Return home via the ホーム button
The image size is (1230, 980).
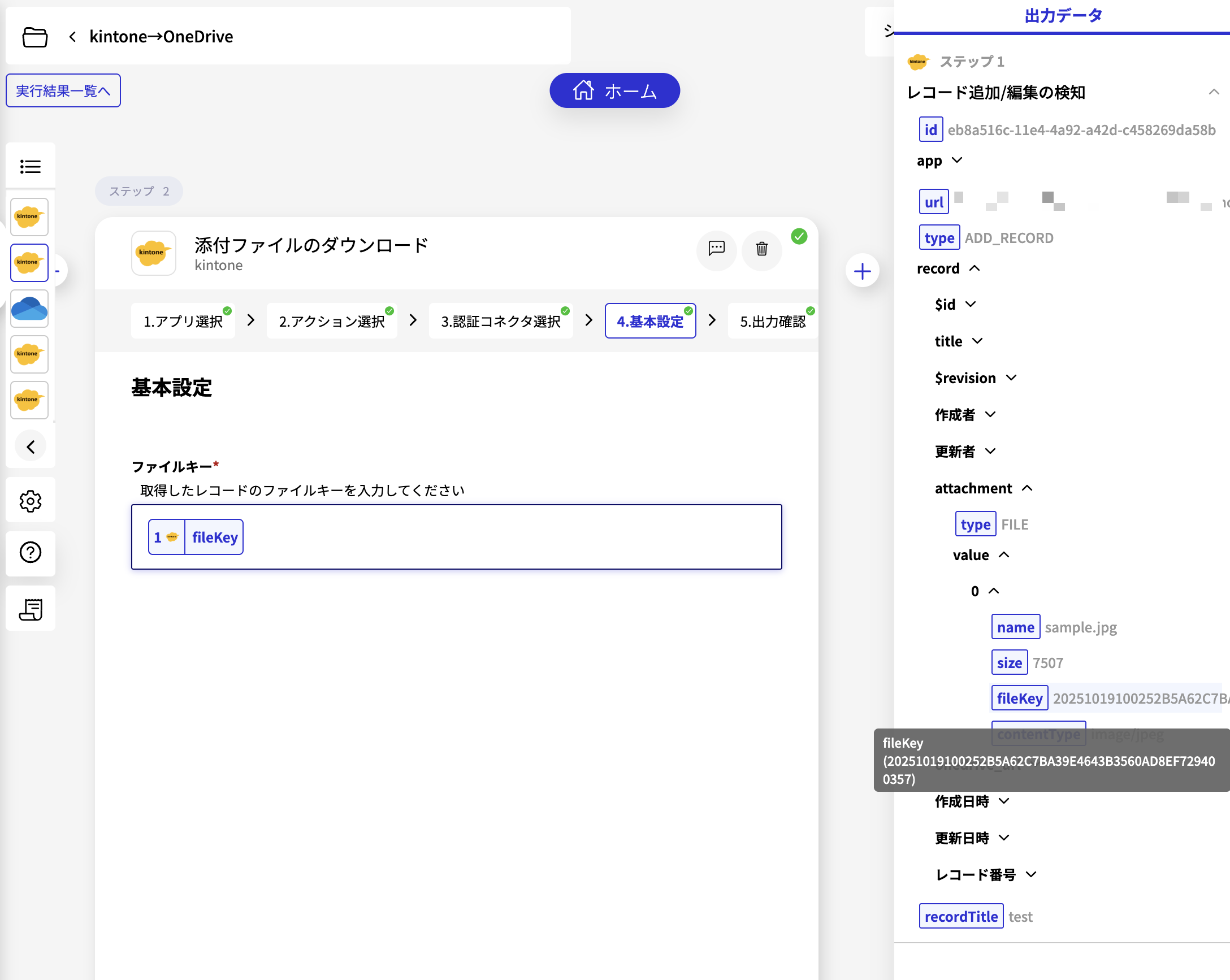(x=614, y=90)
